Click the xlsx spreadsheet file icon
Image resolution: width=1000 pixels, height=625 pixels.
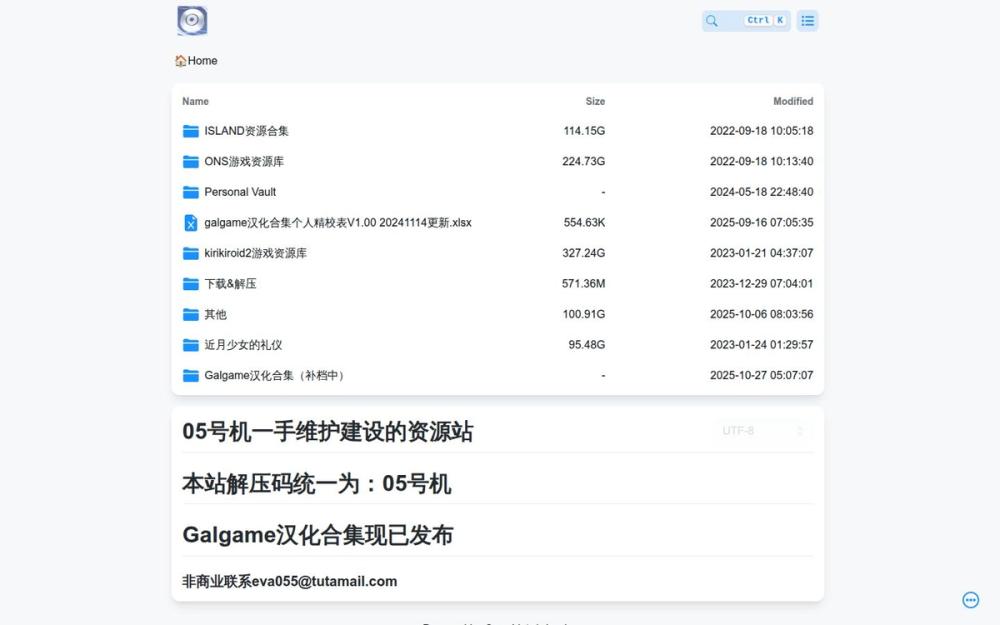tap(191, 223)
